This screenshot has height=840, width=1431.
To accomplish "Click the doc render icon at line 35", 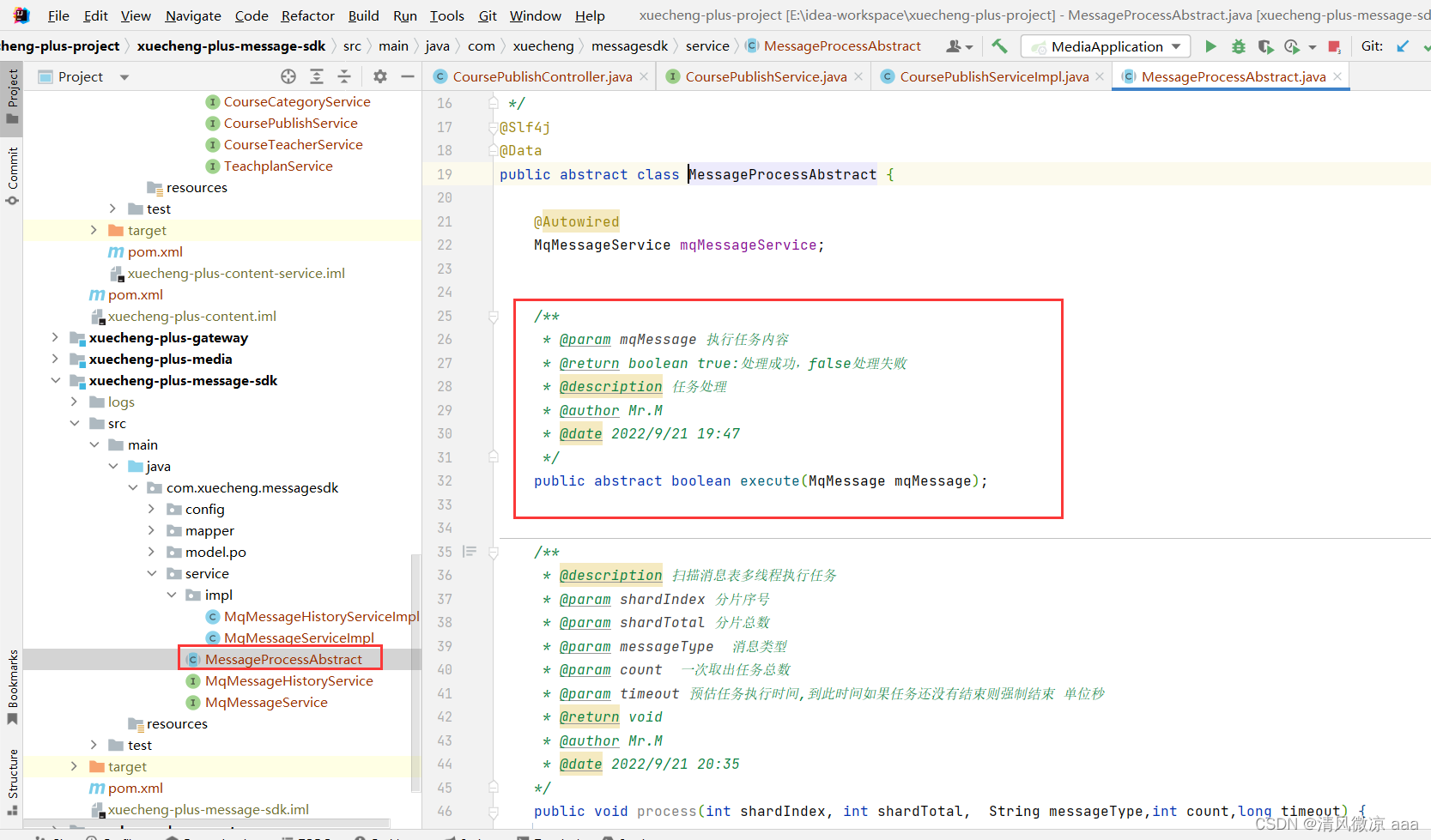I will (469, 552).
